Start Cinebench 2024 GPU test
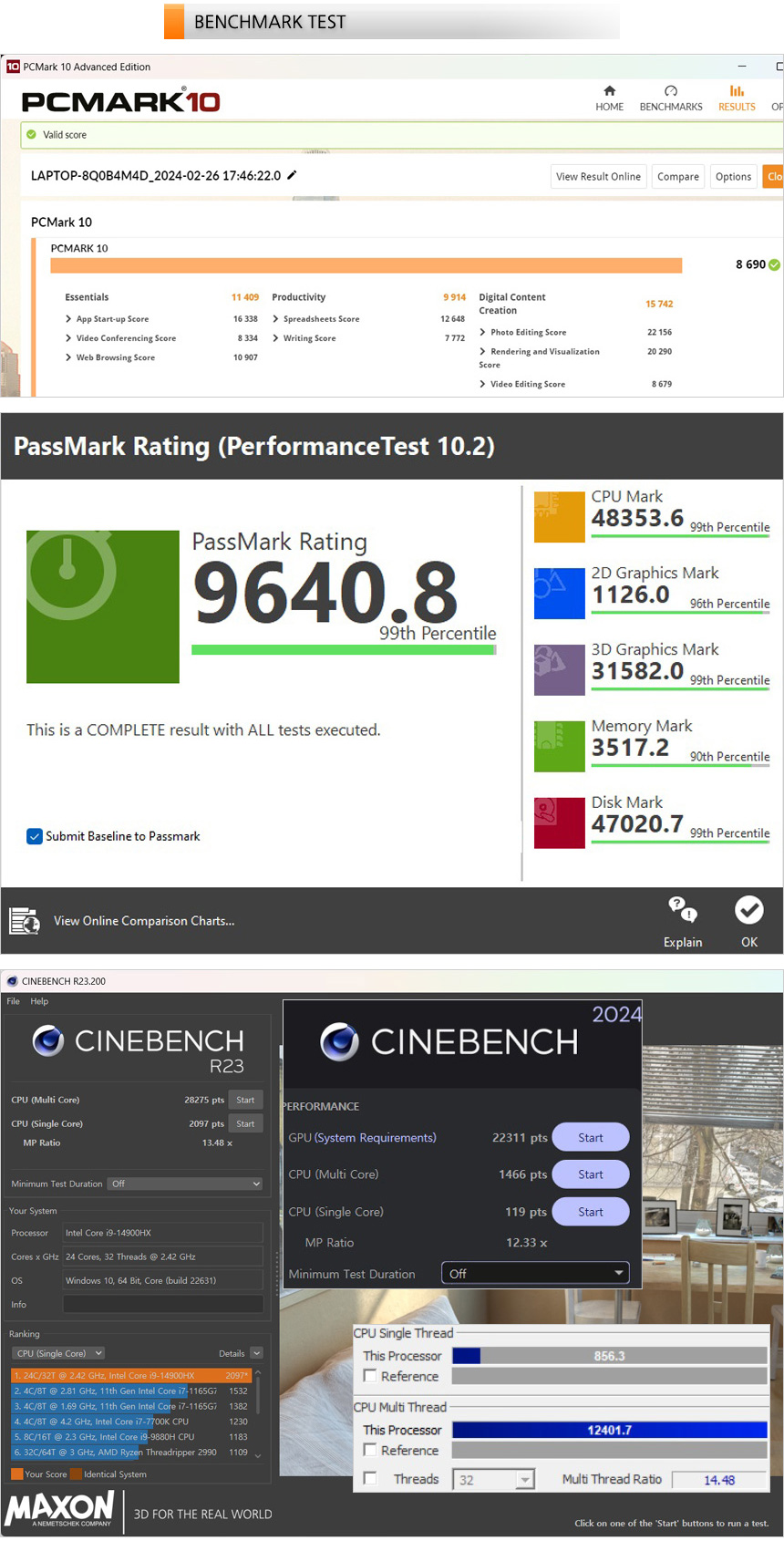 [x=591, y=1137]
